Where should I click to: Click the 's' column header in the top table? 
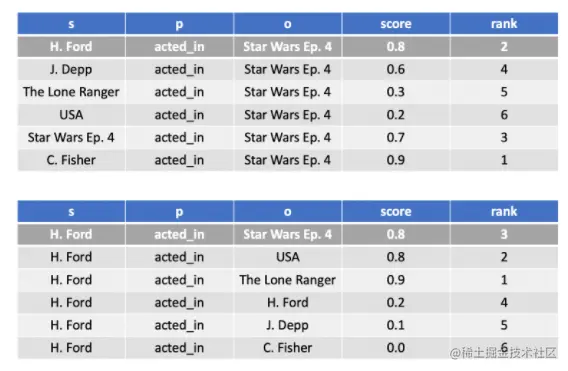click(71, 24)
